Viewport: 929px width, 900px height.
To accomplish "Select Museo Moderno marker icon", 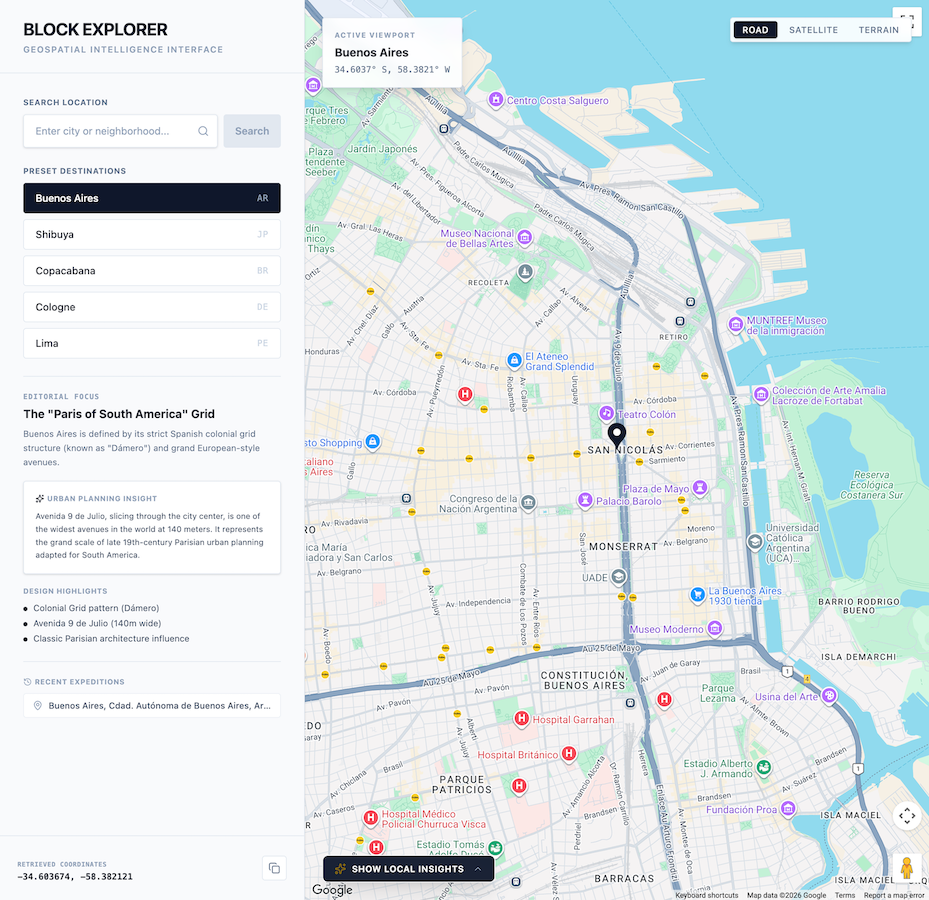I will tap(715, 628).
